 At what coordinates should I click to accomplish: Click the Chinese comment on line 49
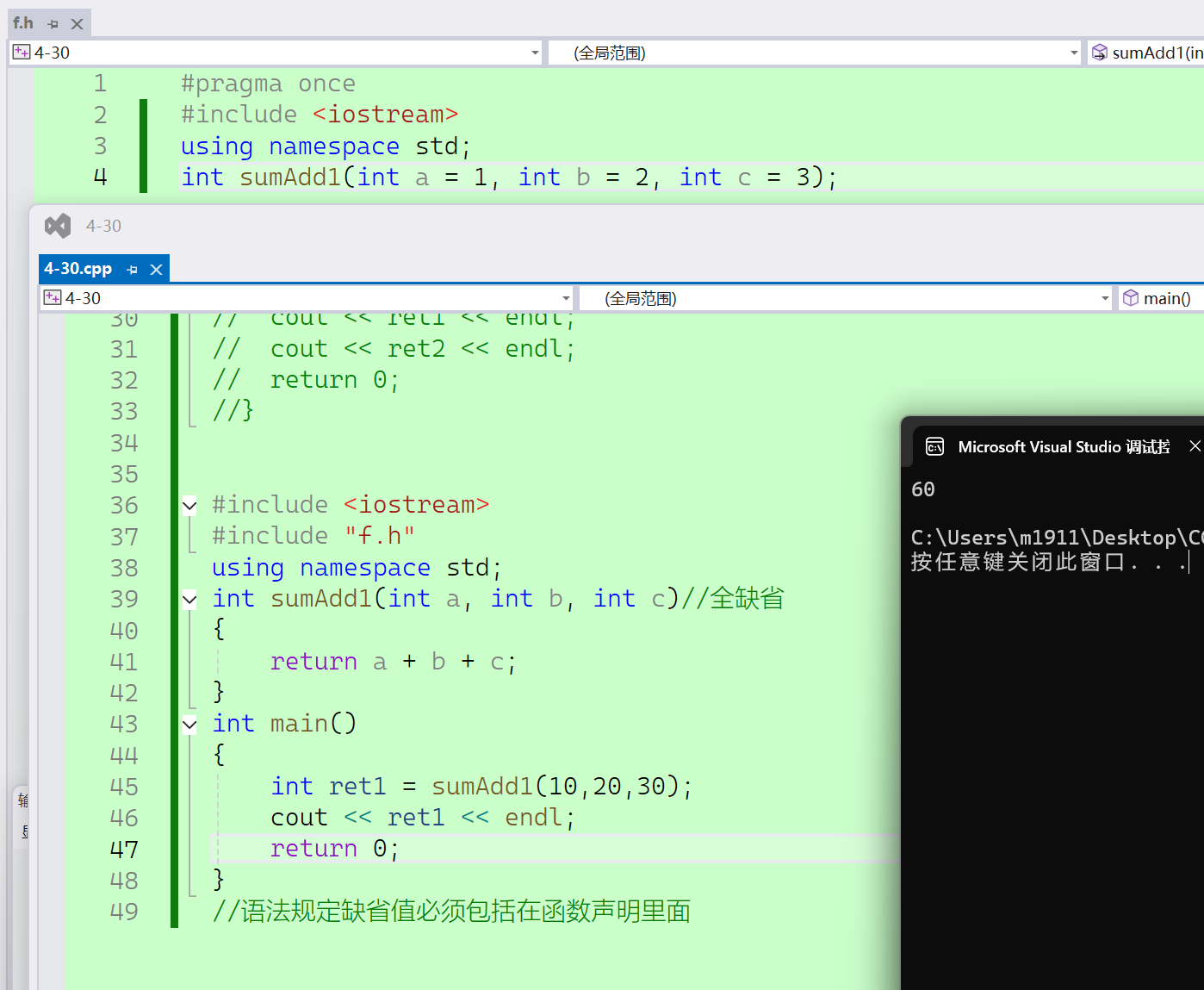(x=451, y=912)
